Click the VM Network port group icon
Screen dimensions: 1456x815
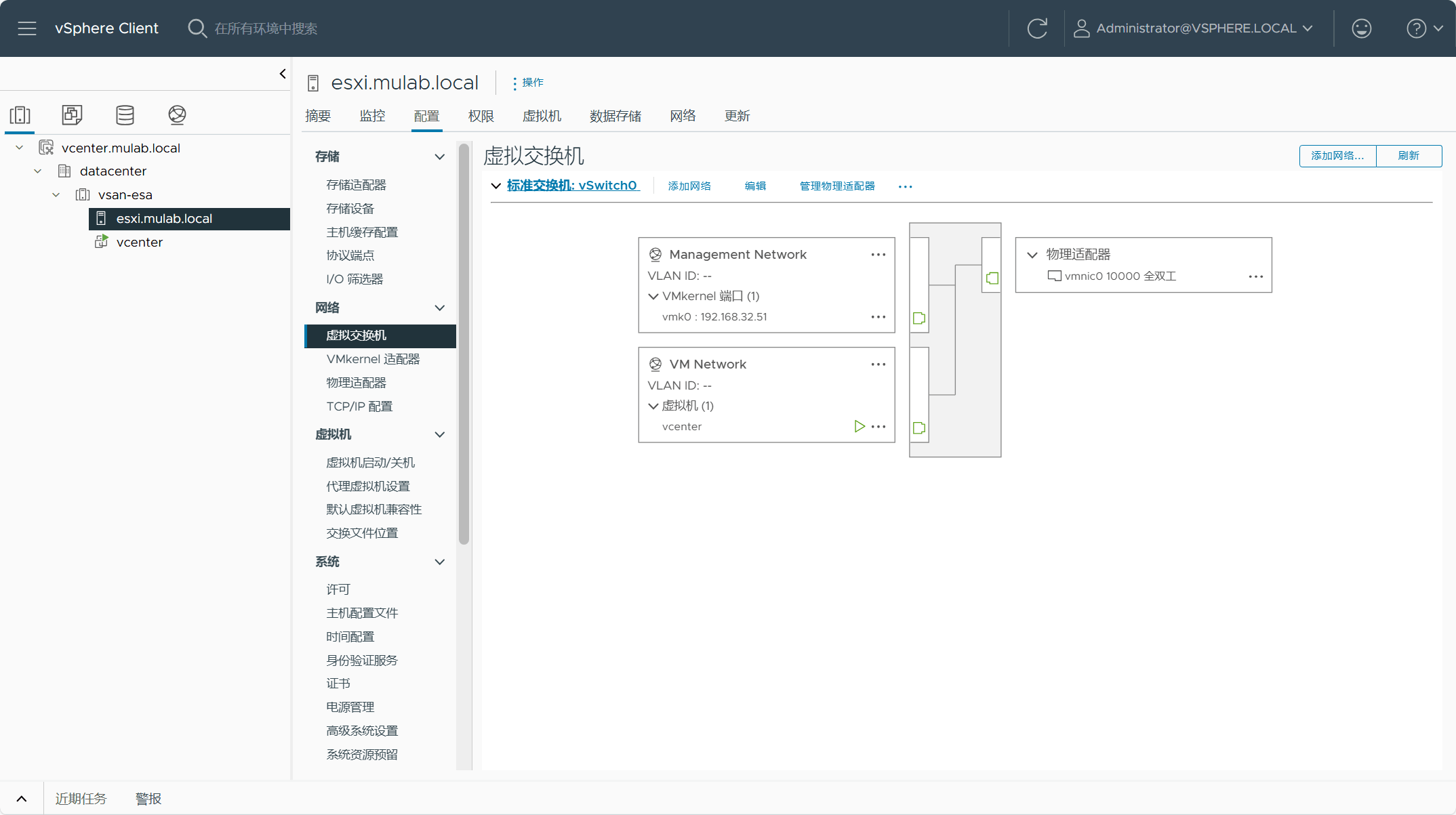[655, 364]
